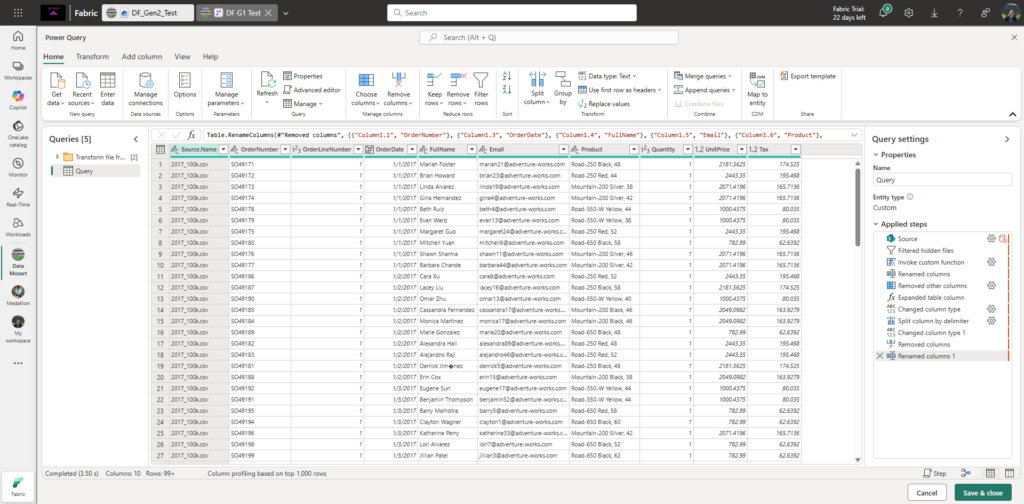Image resolution: width=1024 pixels, height=504 pixels.
Task: Click Map to entity icon
Action: [757, 80]
